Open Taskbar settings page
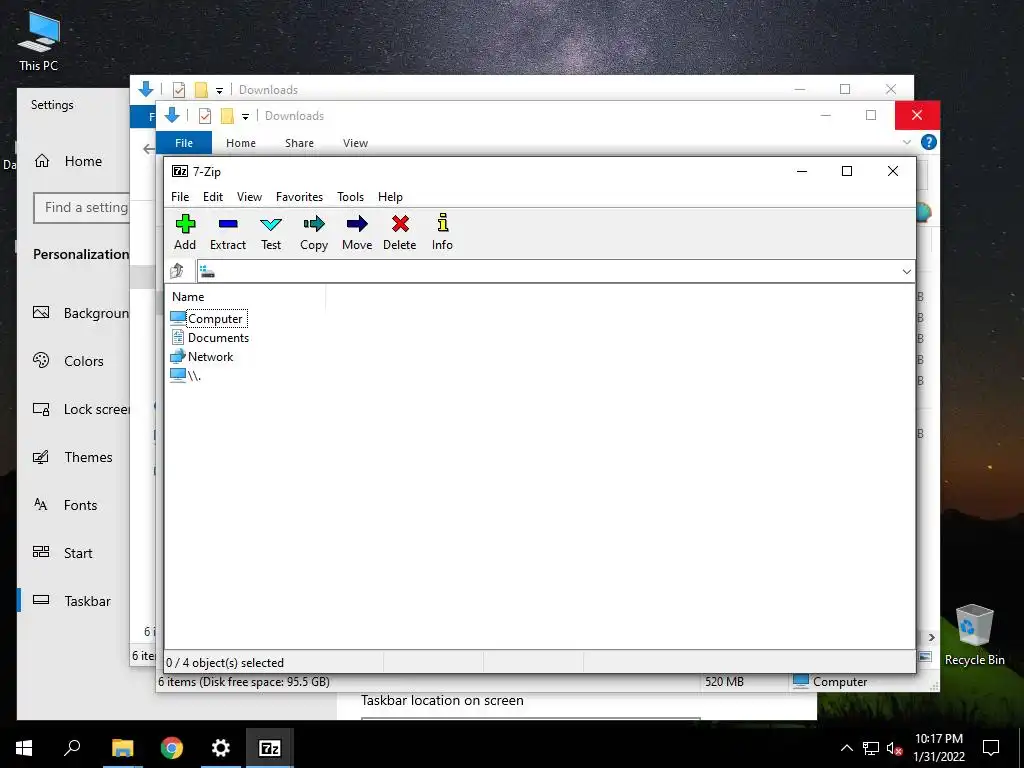 74,601
